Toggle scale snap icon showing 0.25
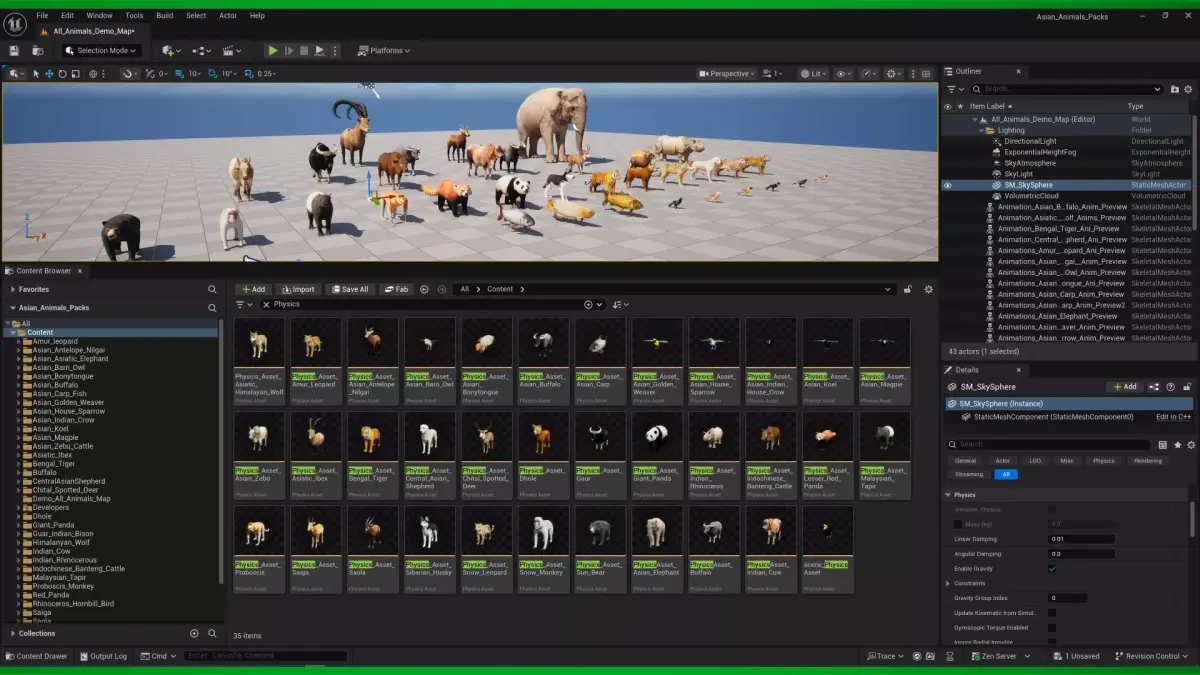The height and width of the screenshot is (675, 1200). coord(249,74)
